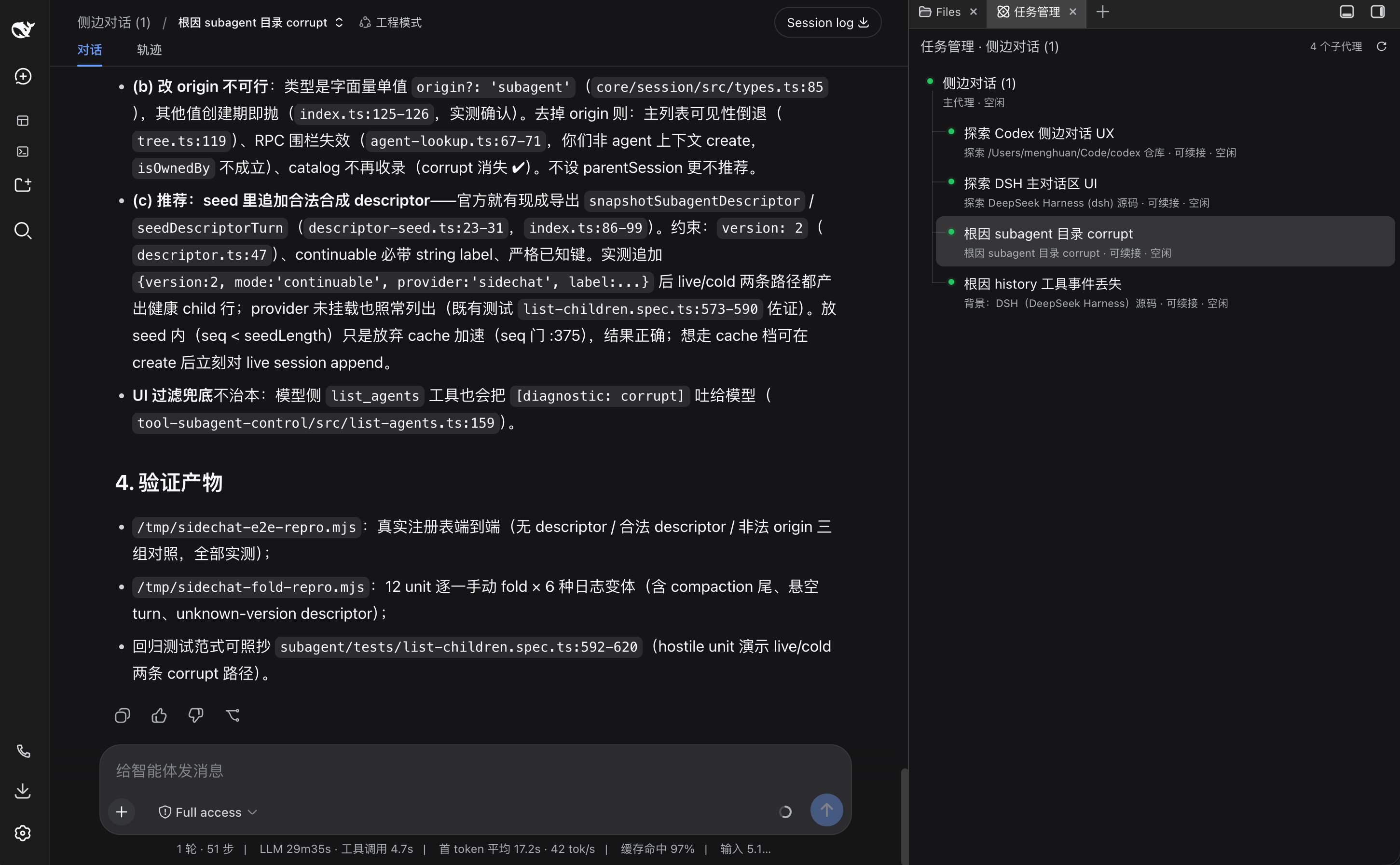
Task: Click the 1 轮 · 51 步 status entry
Action: tap(205, 849)
